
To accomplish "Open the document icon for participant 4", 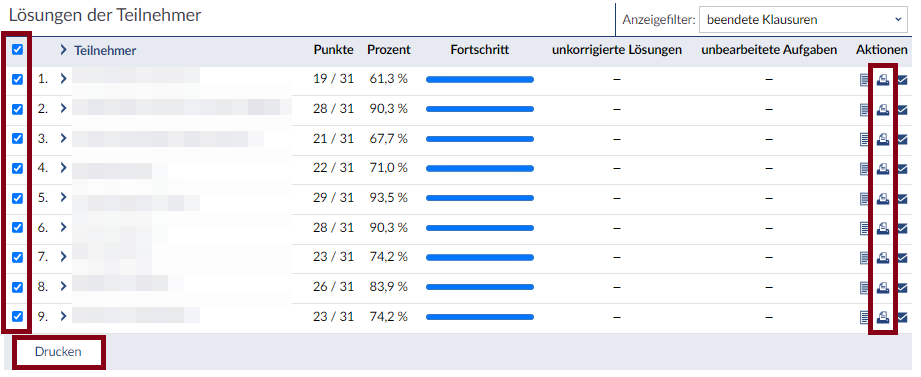I will tap(865, 169).
